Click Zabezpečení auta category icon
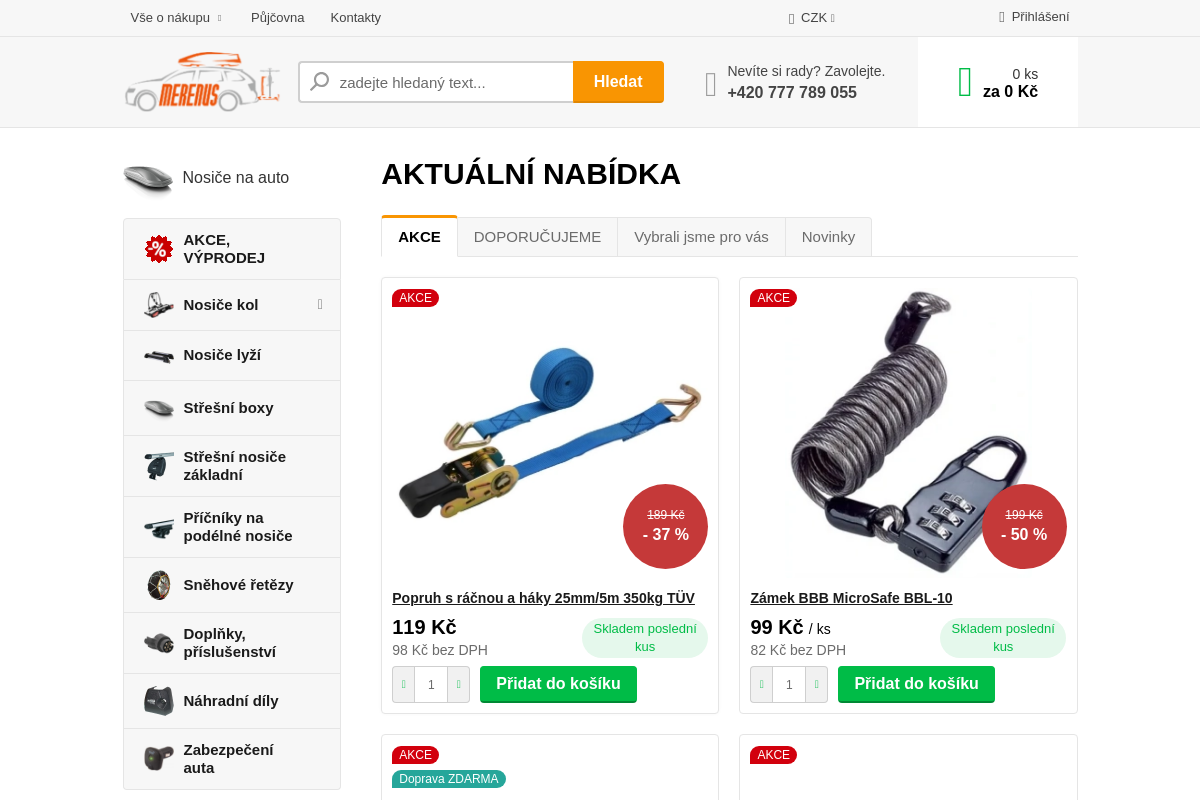1200x800 pixels. click(x=159, y=759)
